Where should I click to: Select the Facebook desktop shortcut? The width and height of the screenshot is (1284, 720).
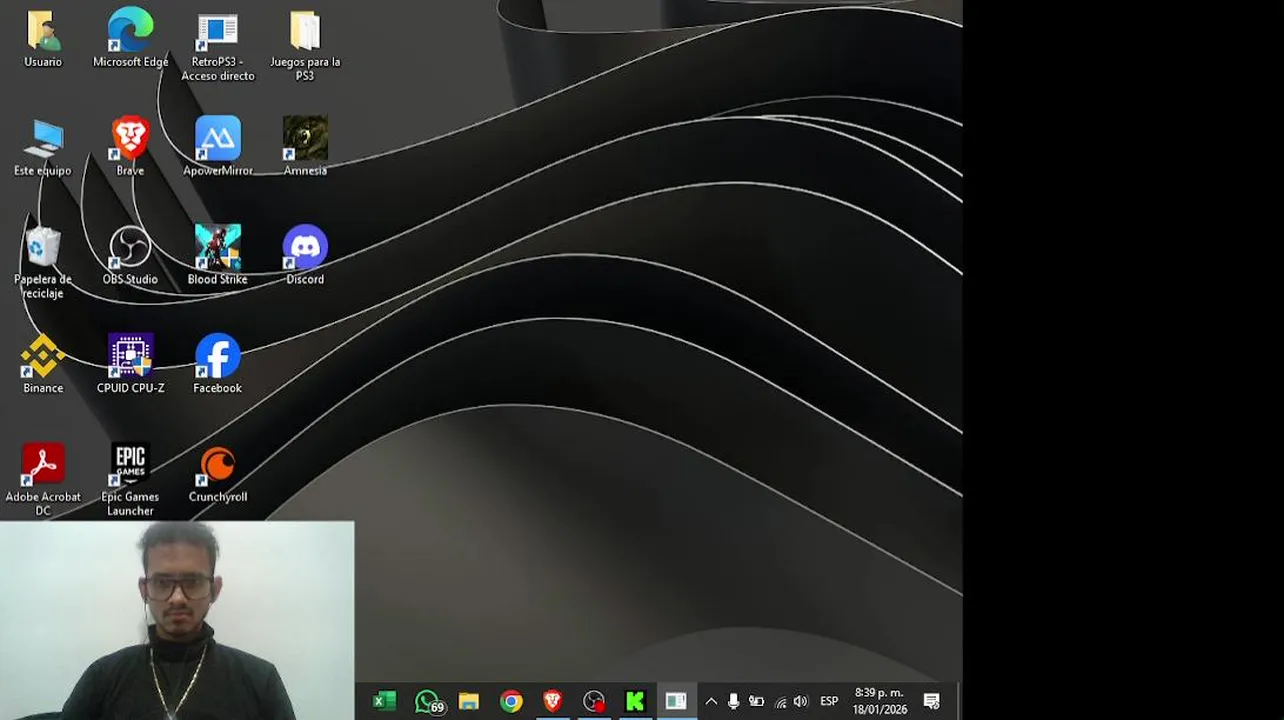tap(217, 357)
